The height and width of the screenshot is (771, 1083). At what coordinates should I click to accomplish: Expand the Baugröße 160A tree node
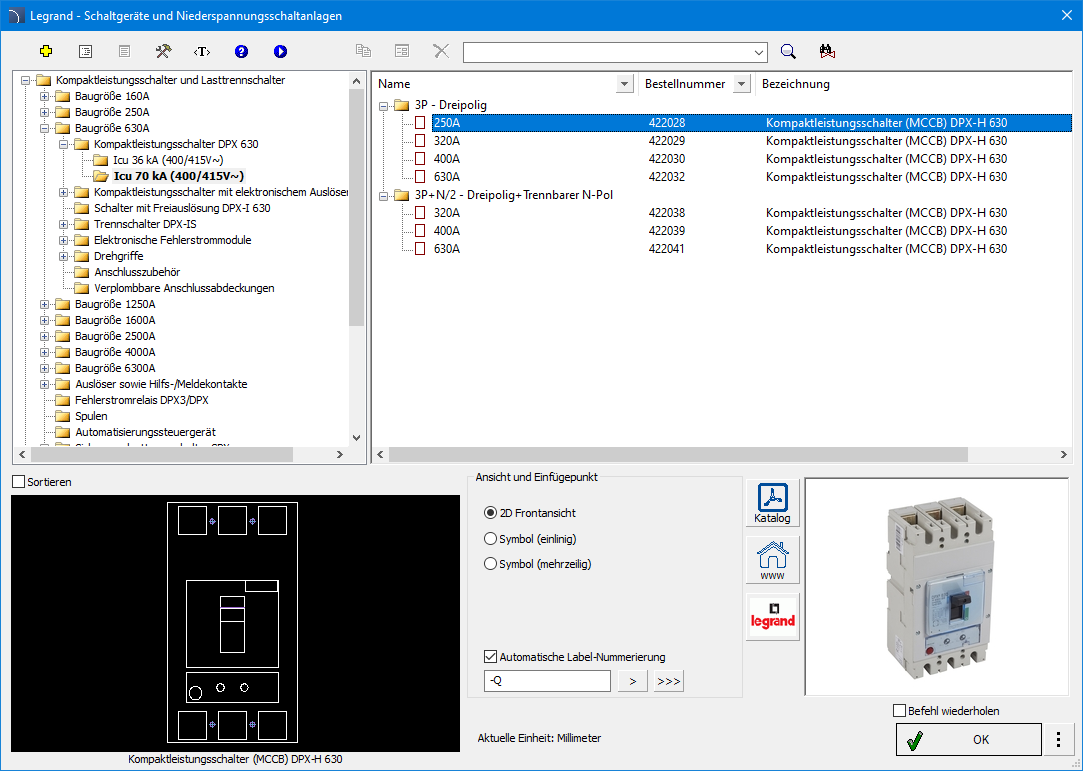44,96
